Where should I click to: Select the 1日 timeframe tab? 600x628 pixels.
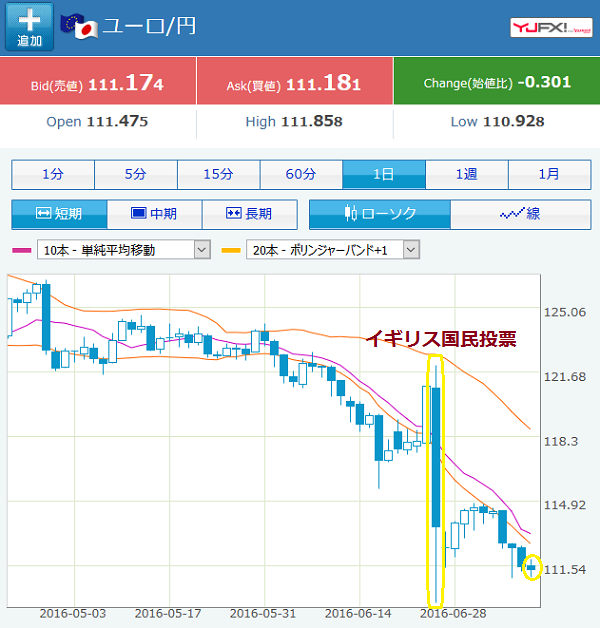pyautogui.click(x=384, y=174)
